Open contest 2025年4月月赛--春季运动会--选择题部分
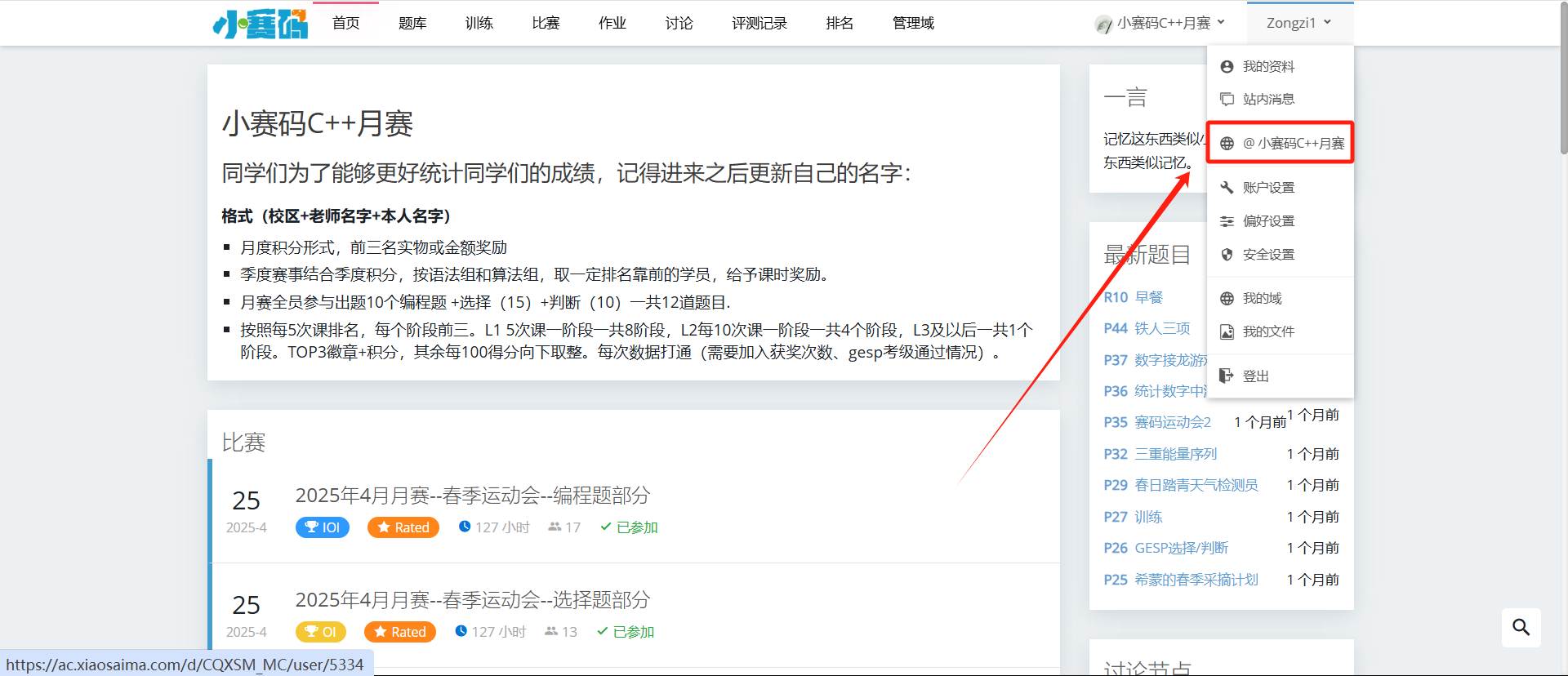The height and width of the screenshot is (676, 1568). (473, 600)
